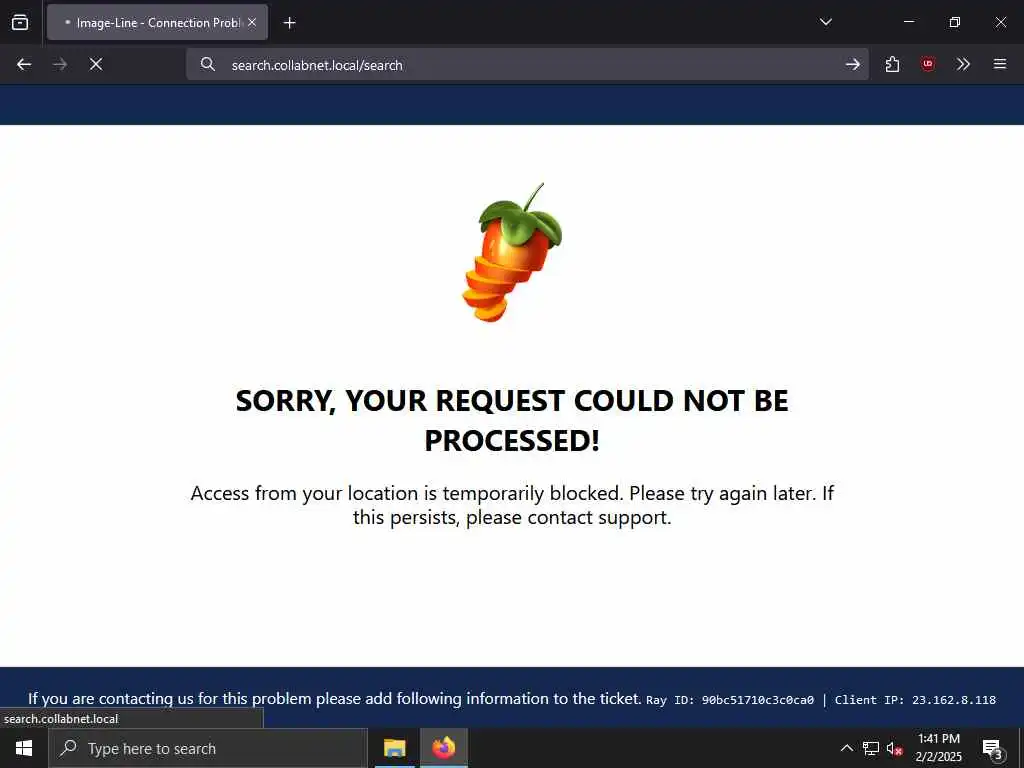Open a new tab with plus button
This screenshot has width=1024, height=768.
tap(289, 23)
